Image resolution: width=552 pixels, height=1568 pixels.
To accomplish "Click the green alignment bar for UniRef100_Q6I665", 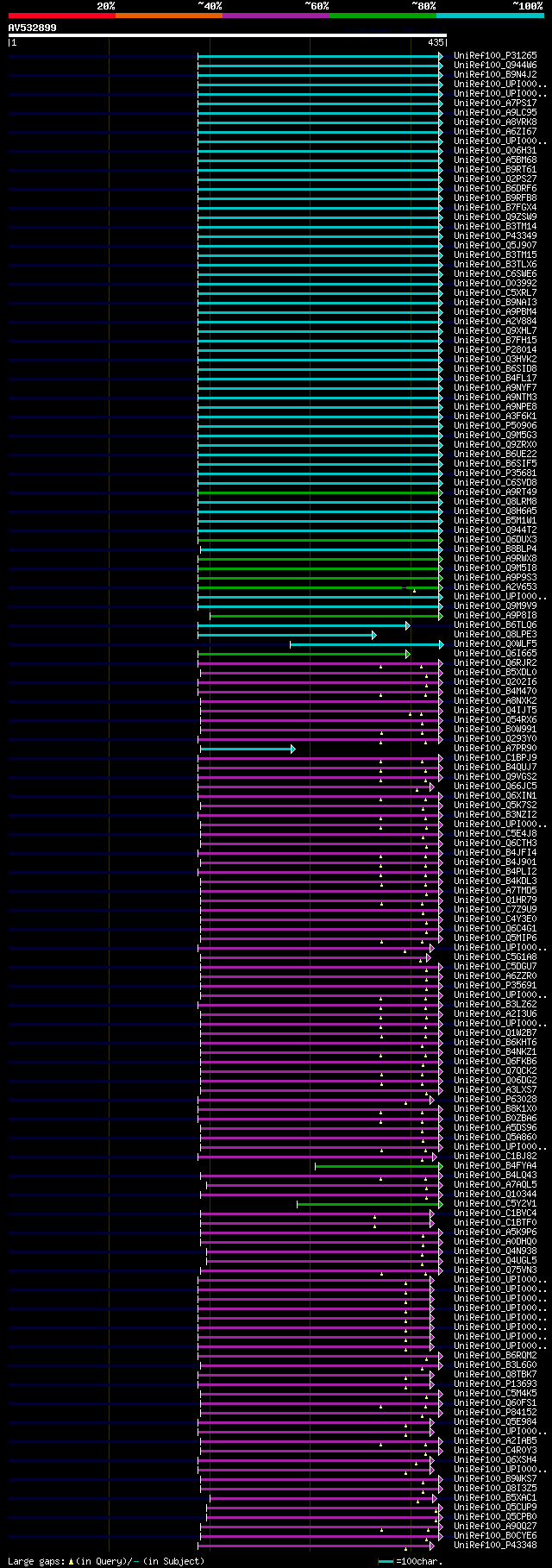I will 304,654.
